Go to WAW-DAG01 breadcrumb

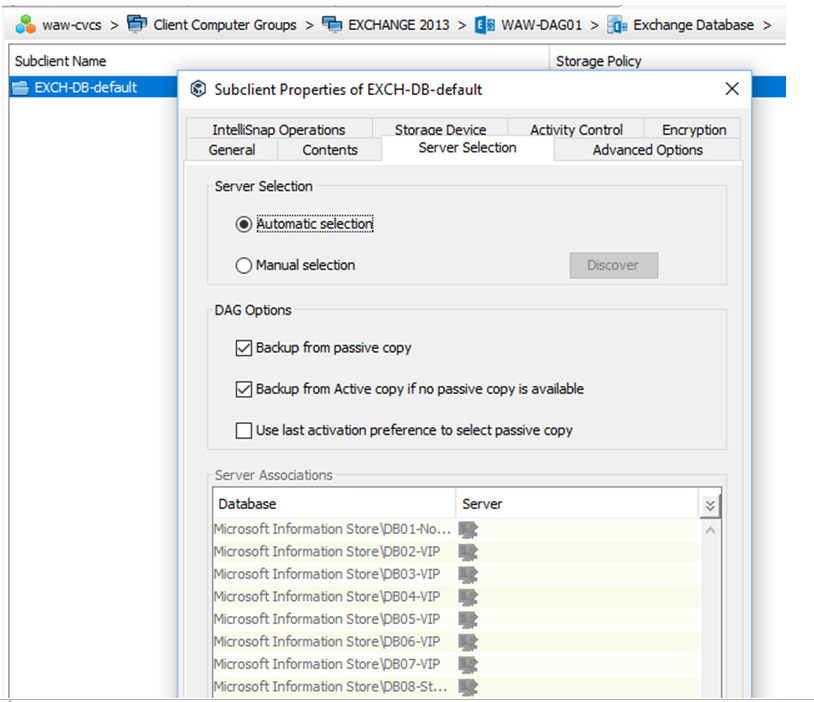[x=541, y=25]
